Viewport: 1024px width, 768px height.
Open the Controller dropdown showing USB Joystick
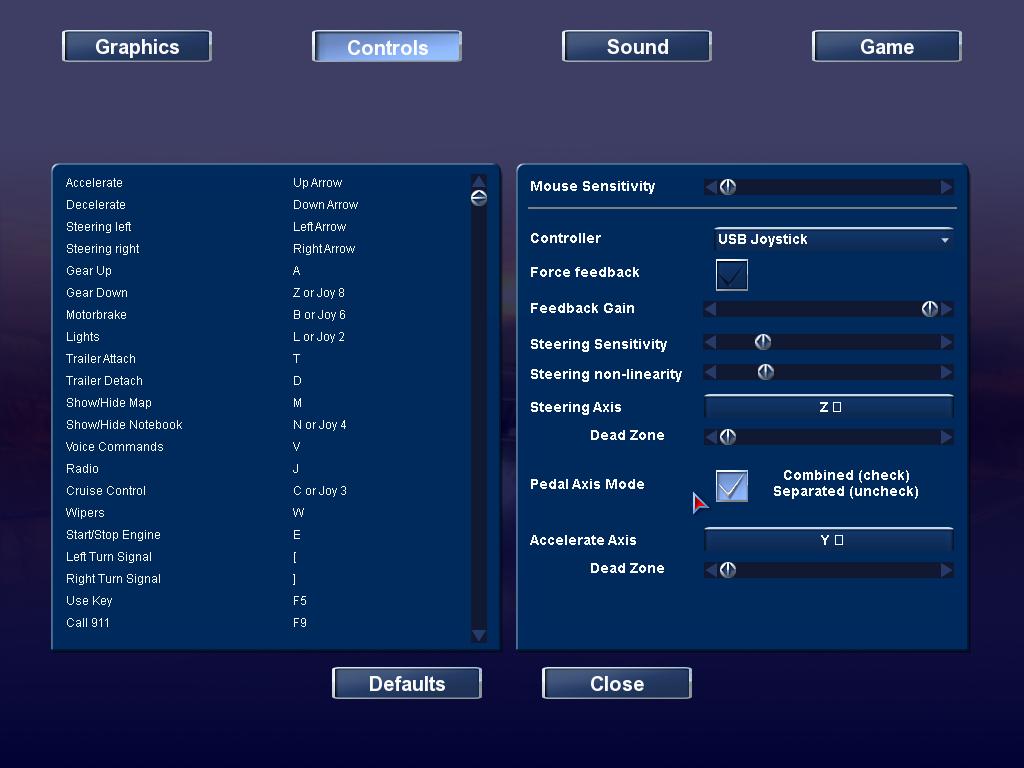tap(834, 240)
